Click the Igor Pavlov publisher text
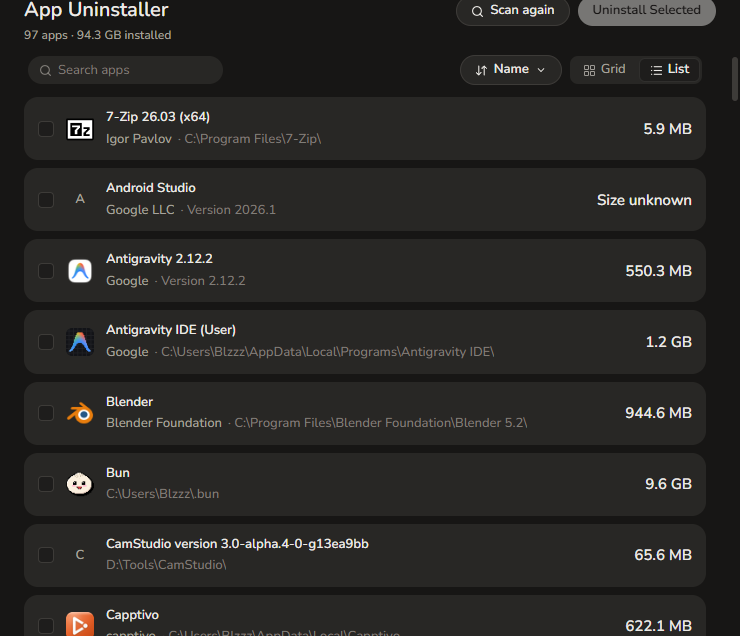Image resolution: width=740 pixels, height=636 pixels. [139, 139]
